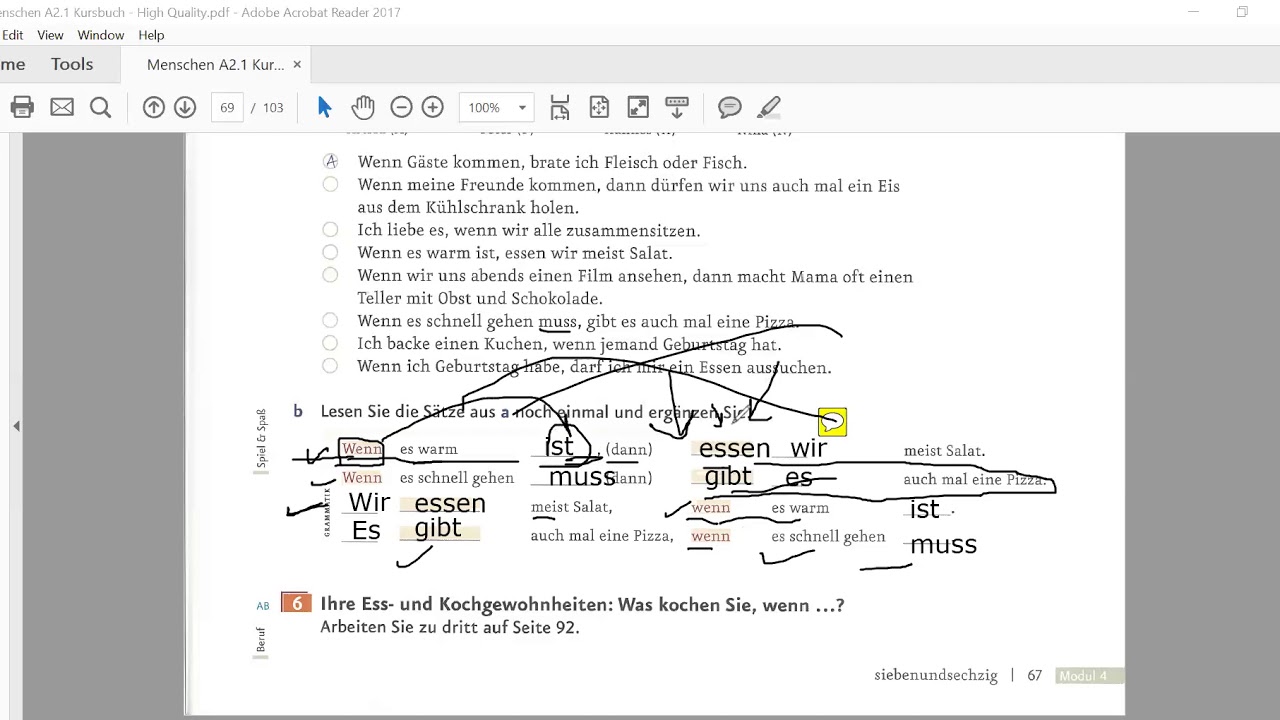Add a sticky note comment tool
Screen dimensions: 1280x720
point(730,107)
